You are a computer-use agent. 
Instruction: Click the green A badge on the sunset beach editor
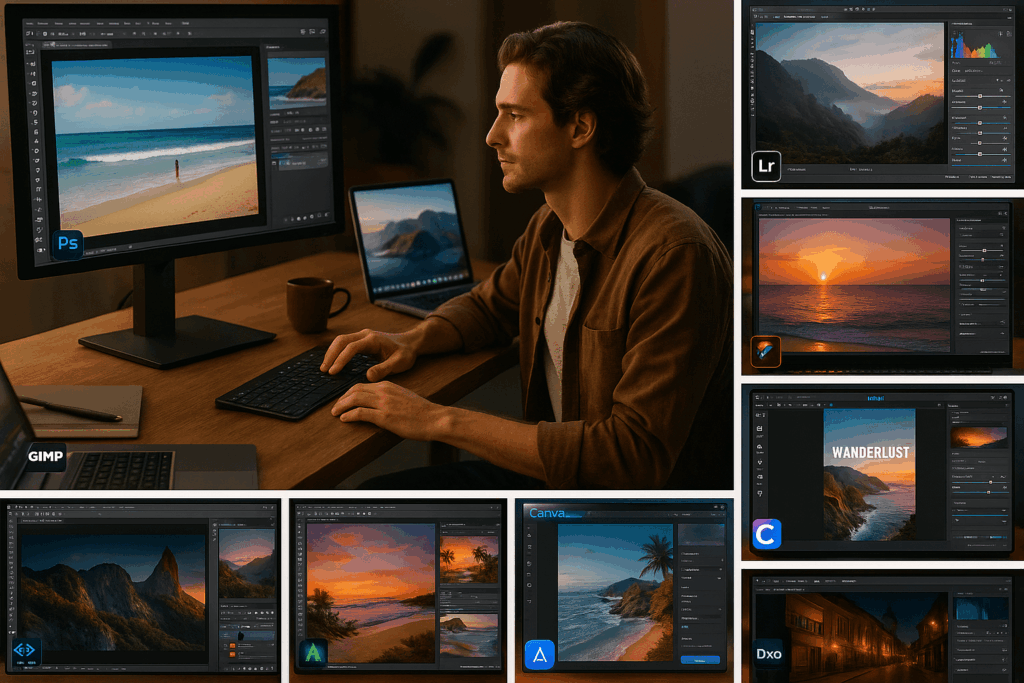(313, 652)
